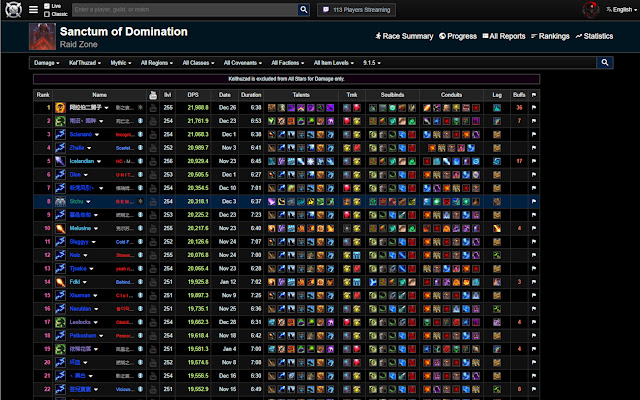Click the legendary icon in Icelandian's row
This screenshot has height=400, width=640.
497,161
